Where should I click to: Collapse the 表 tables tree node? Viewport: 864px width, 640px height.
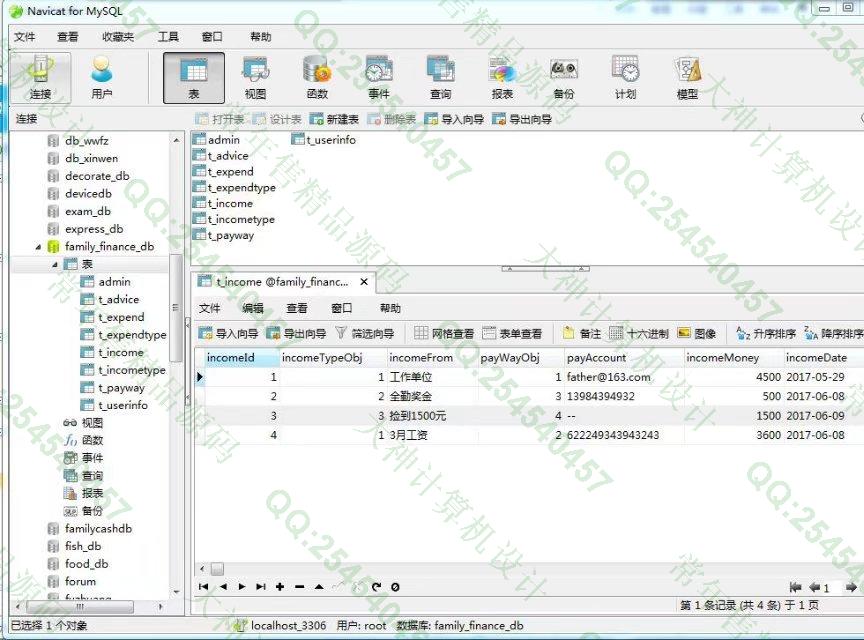point(55,265)
